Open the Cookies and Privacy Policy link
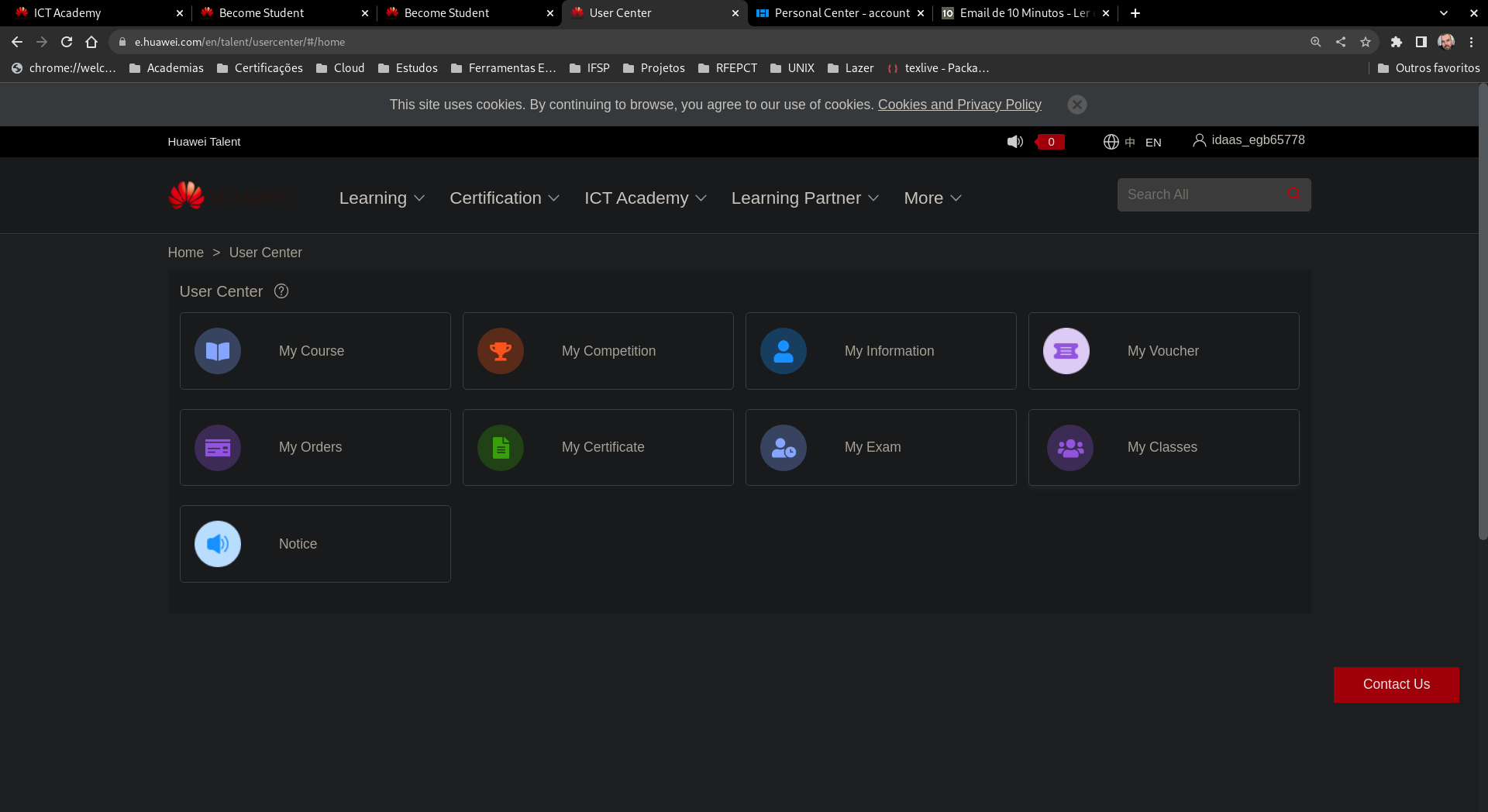1488x812 pixels. 959,104
